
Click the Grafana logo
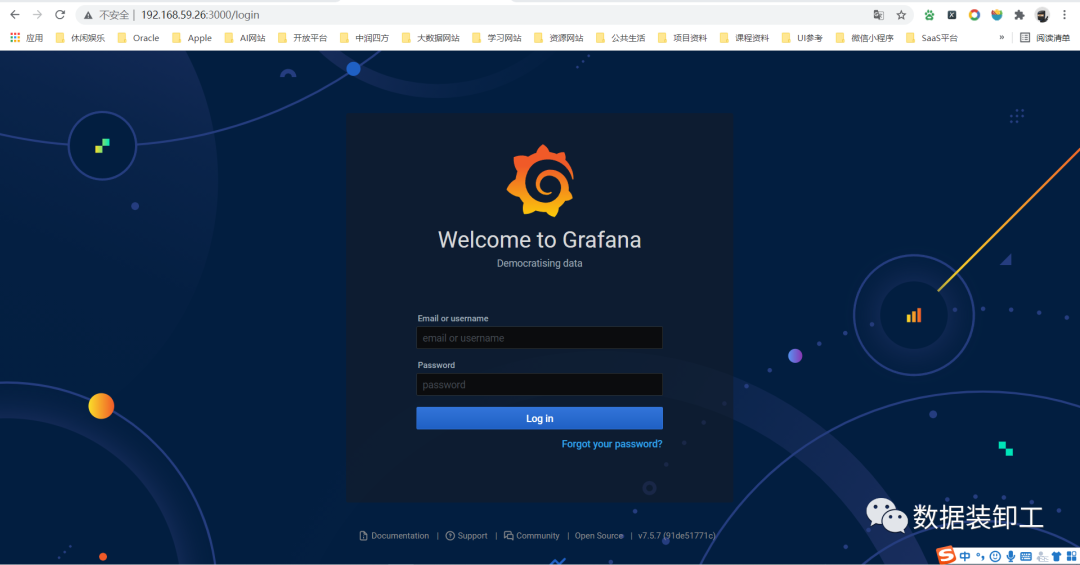click(540, 181)
